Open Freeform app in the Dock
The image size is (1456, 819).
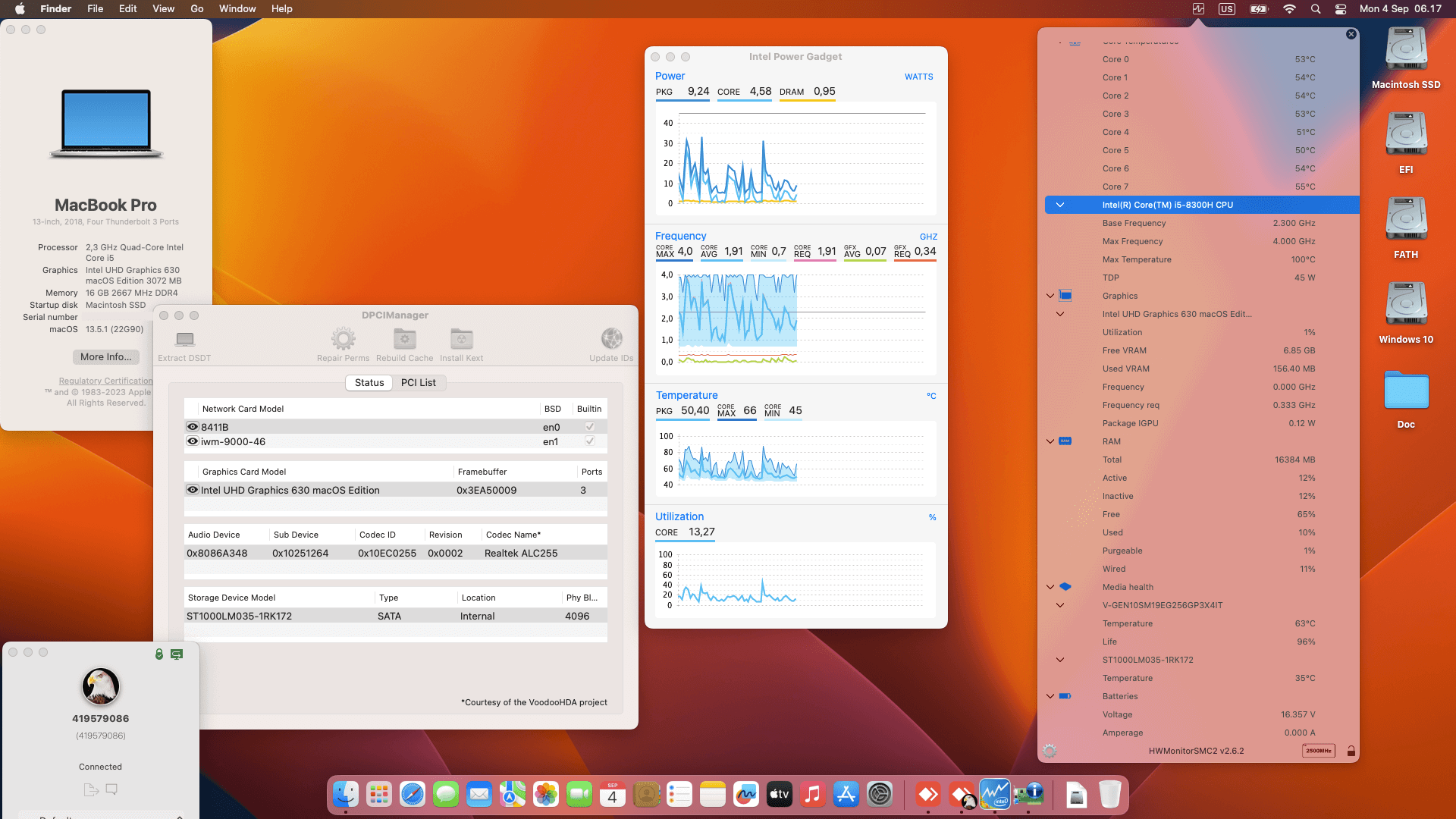[746, 794]
